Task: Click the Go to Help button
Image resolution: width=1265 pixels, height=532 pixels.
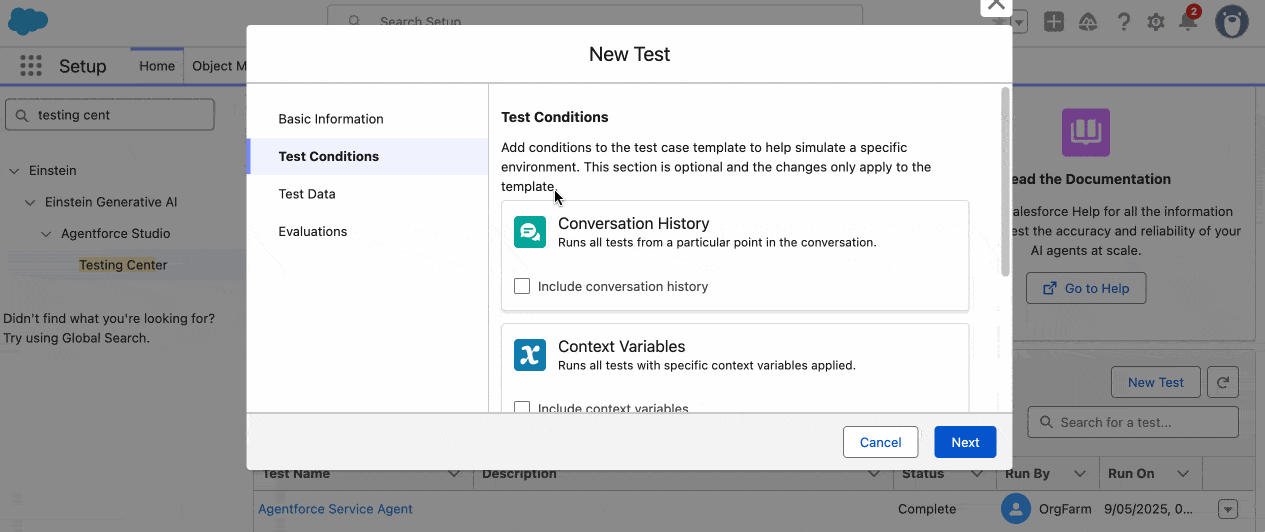Action: click(1086, 288)
